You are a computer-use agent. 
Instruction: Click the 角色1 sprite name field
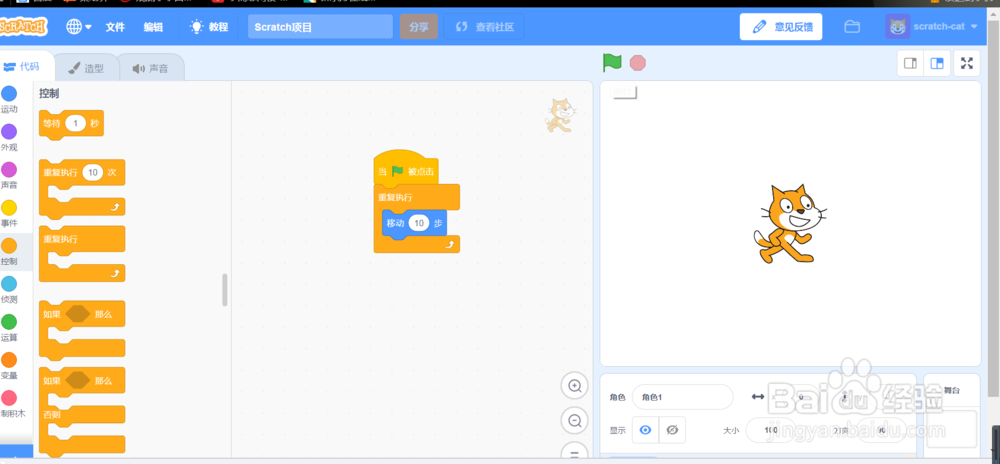[x=682, y=397]
